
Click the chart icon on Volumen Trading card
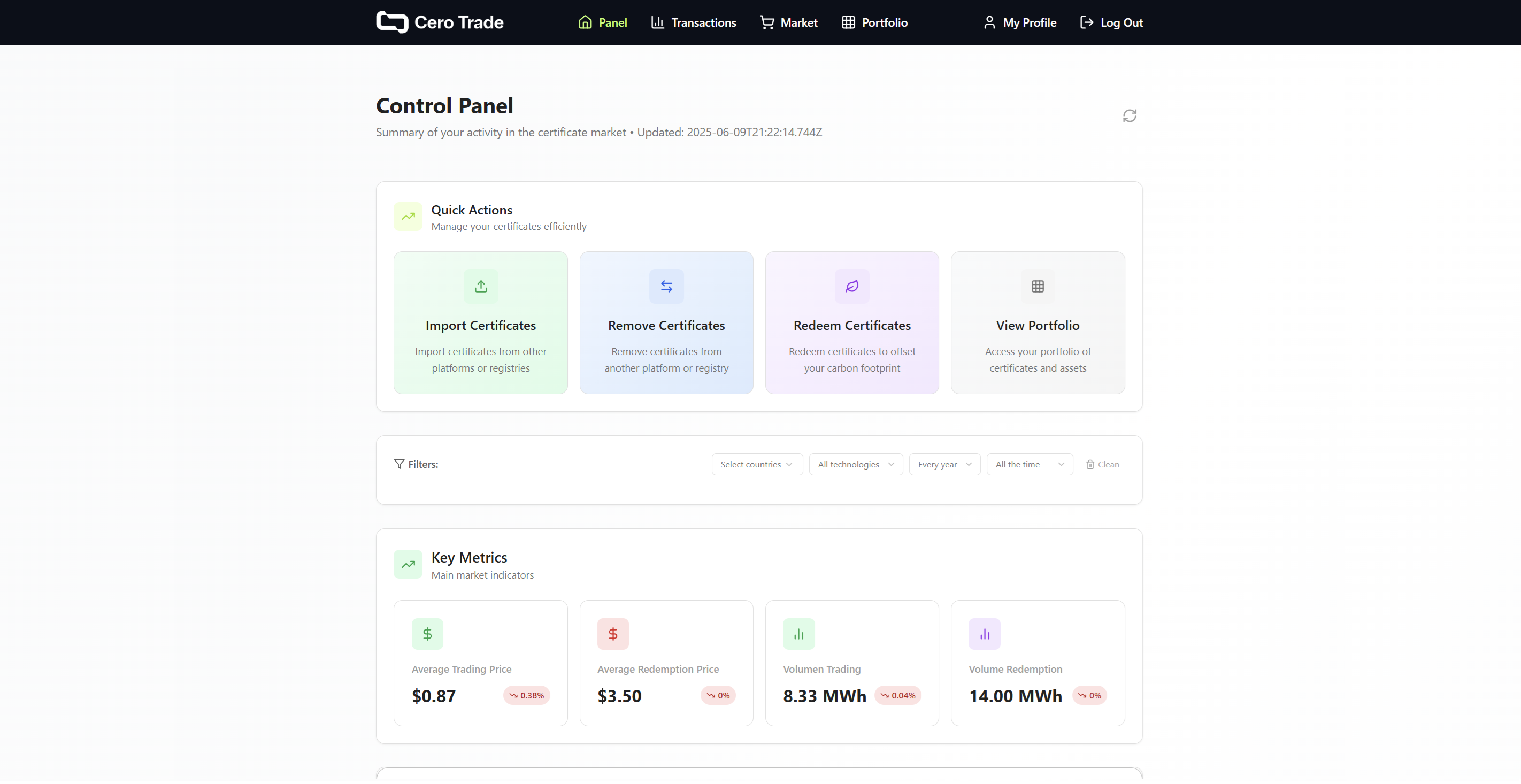[x=798, y=634]
